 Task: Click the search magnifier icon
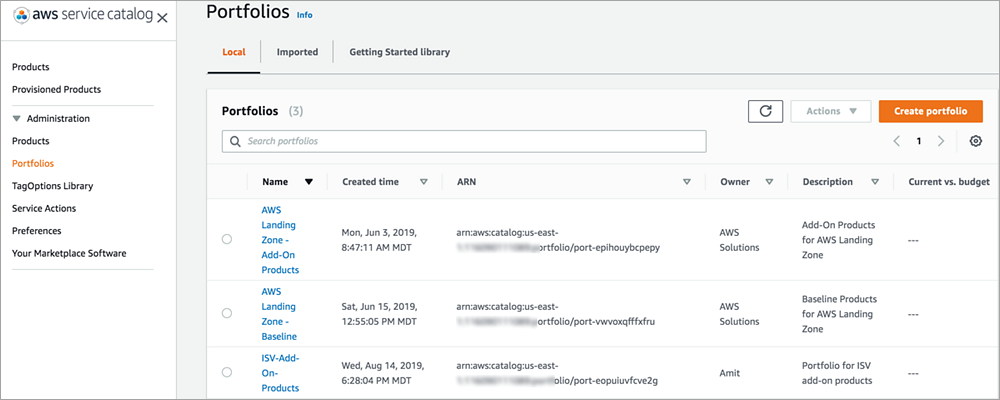pyautogui.click(x=235, y=141)
